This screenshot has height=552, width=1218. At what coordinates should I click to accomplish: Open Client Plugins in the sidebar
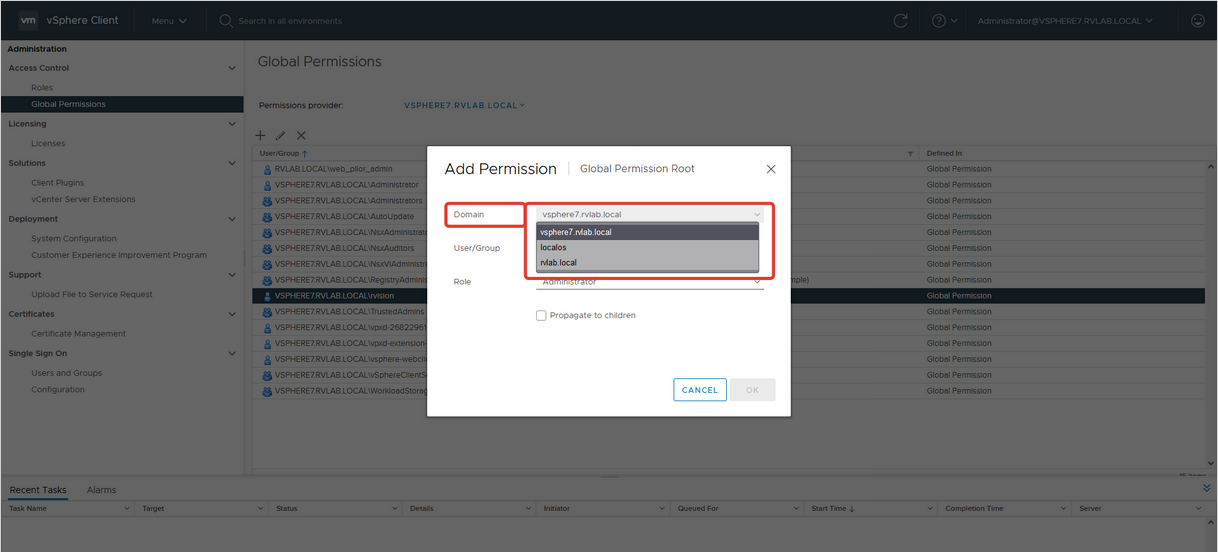point(58,183)
